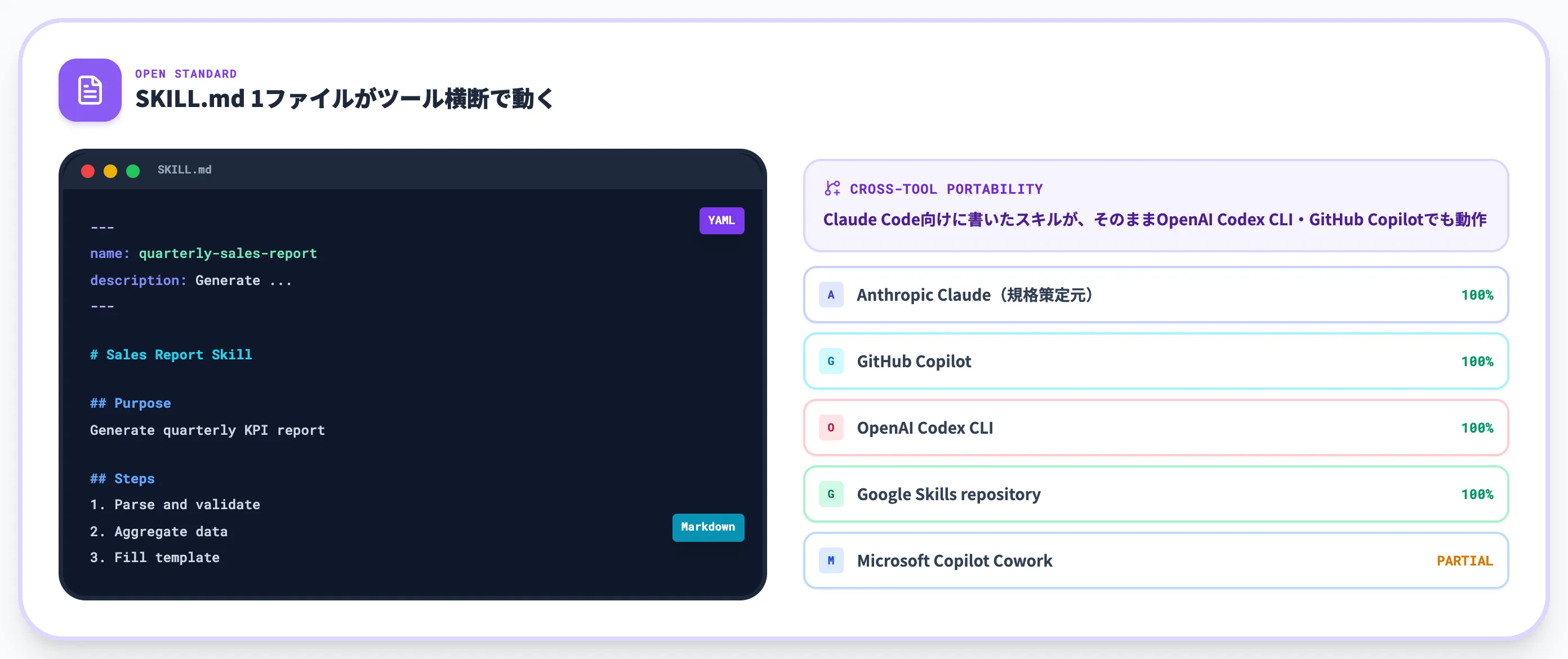Click 'Generate quarterly KPI report' line
This screenshot has width=1568, height=659.
point(208,430)
